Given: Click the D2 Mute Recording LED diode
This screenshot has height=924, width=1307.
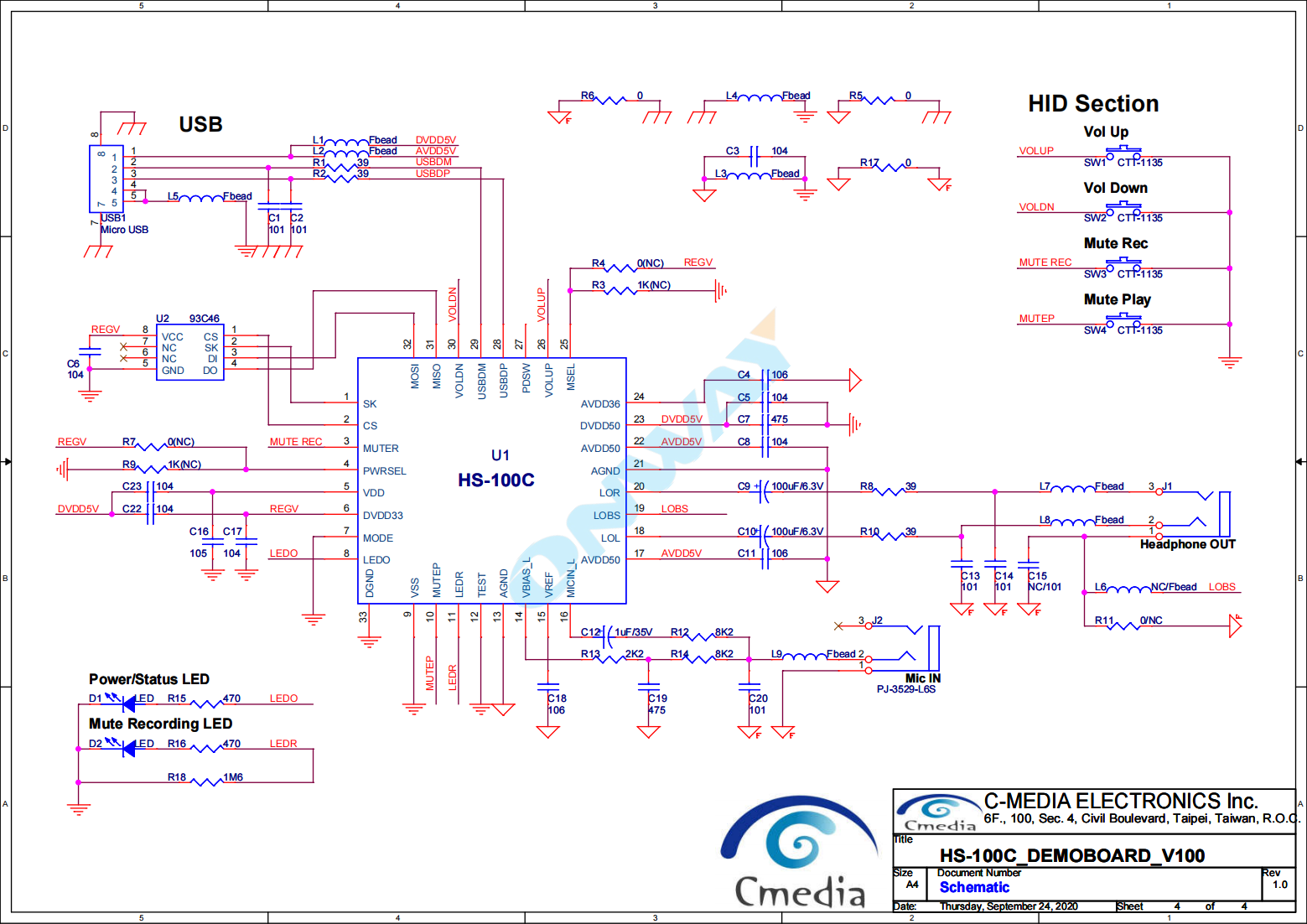Looking at the screenshot, I should (x=127, y=749).
